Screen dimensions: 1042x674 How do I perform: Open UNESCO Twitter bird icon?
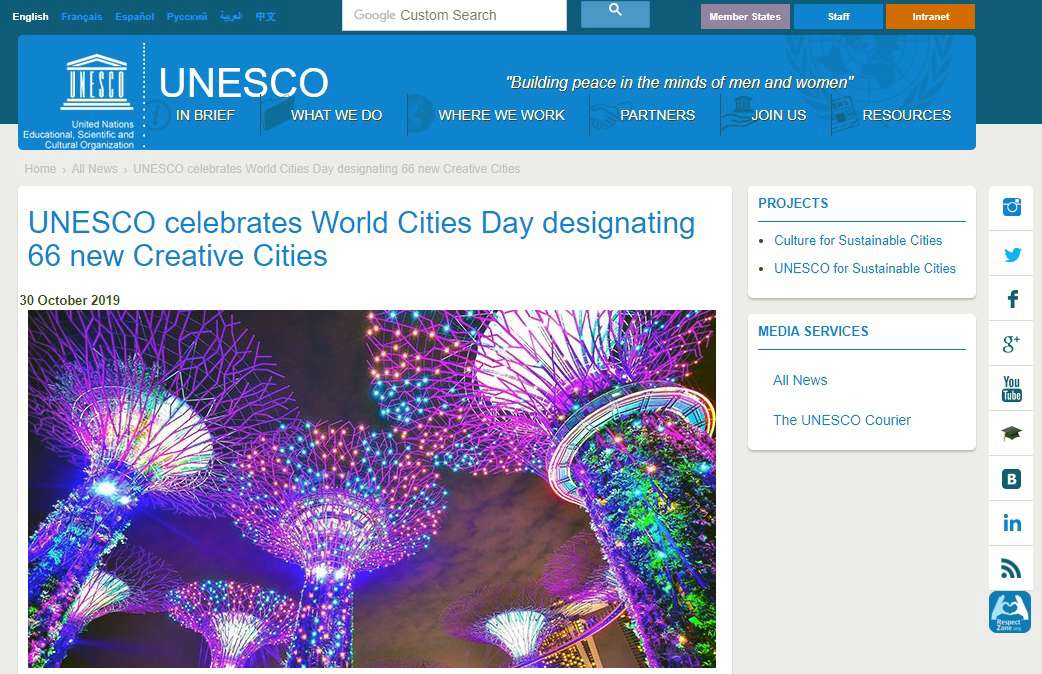(1012, 255)
